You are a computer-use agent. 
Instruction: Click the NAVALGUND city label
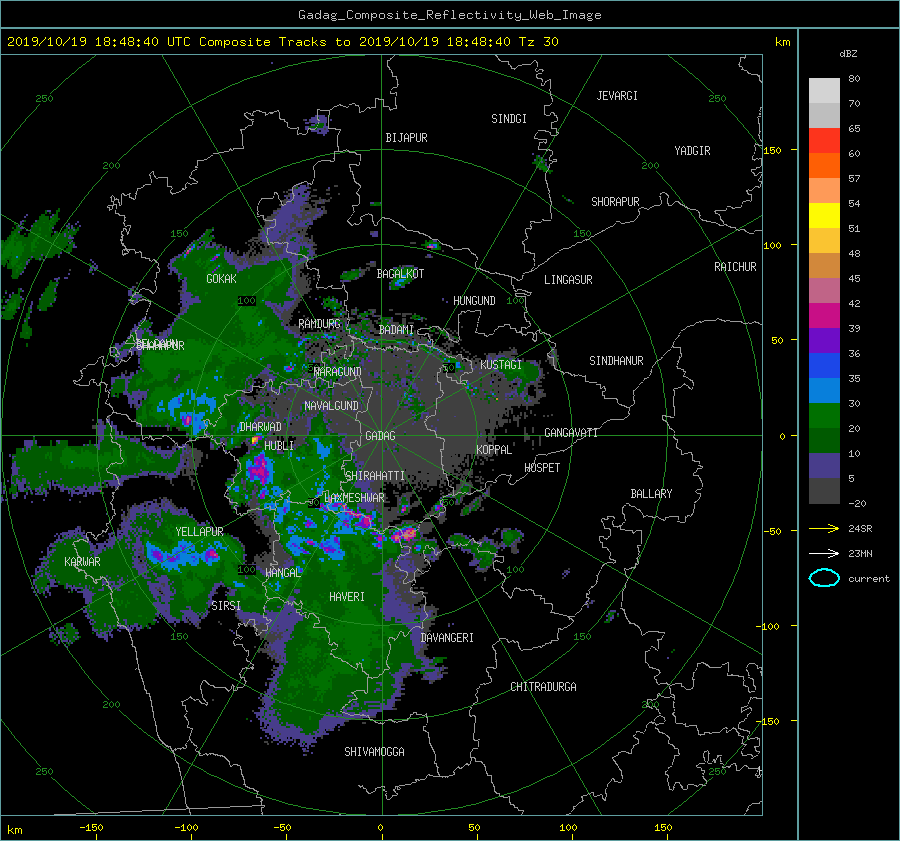coord(331,406)
